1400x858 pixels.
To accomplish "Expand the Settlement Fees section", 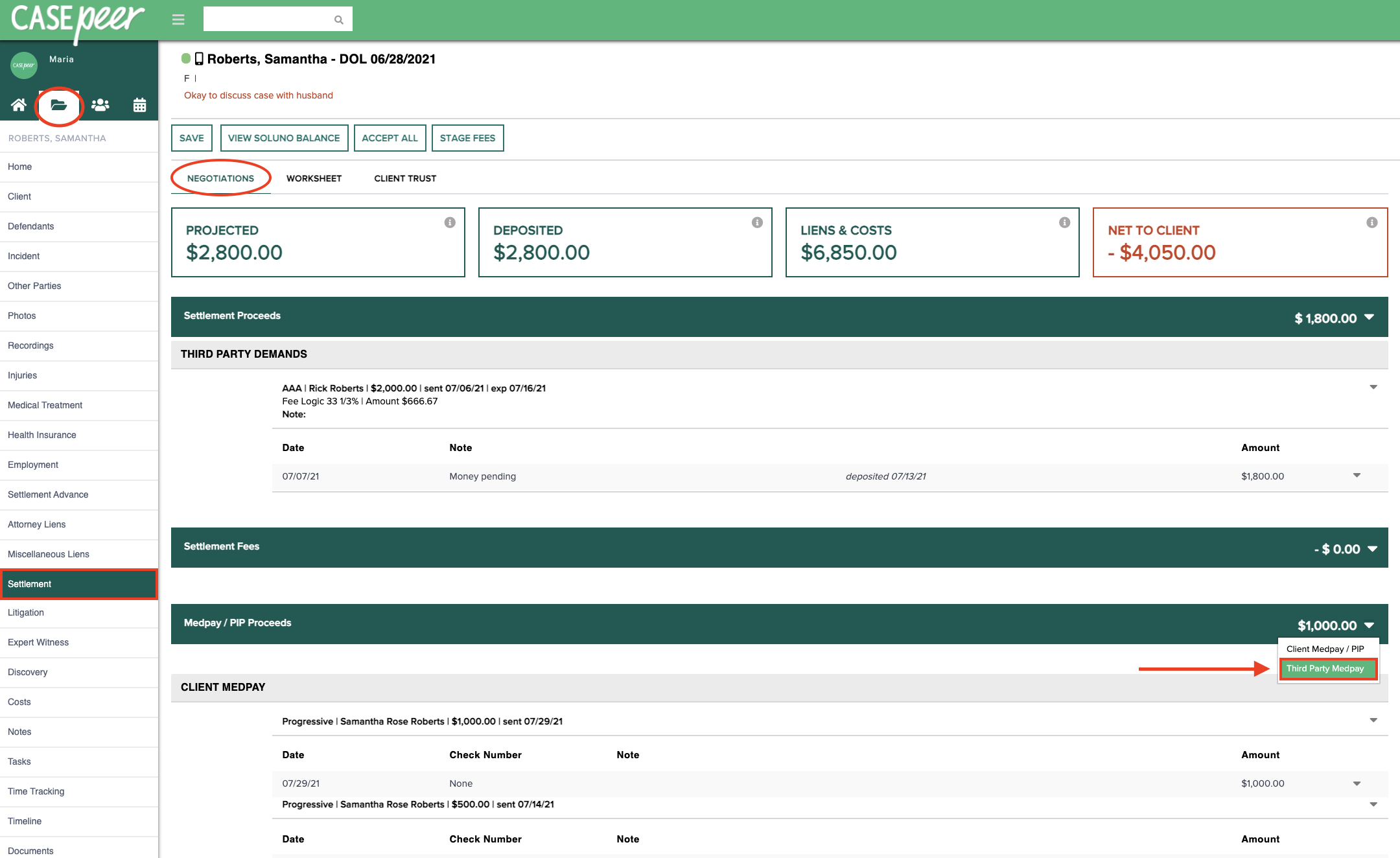I will pyautogui.click(x=1372, y=548).
